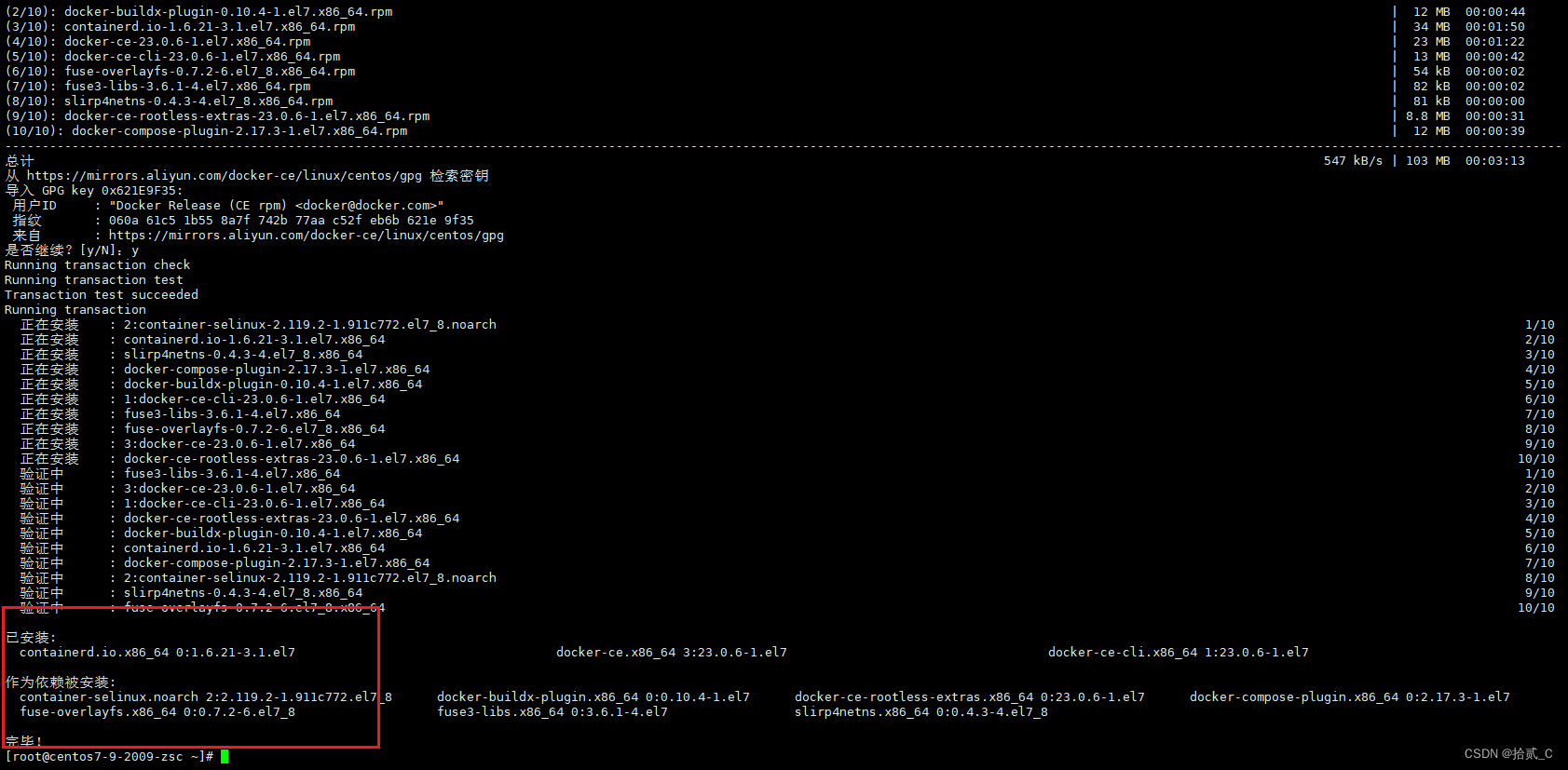Click the total time '00:03:13'

pyautogui.click(x=1495, y=160)
